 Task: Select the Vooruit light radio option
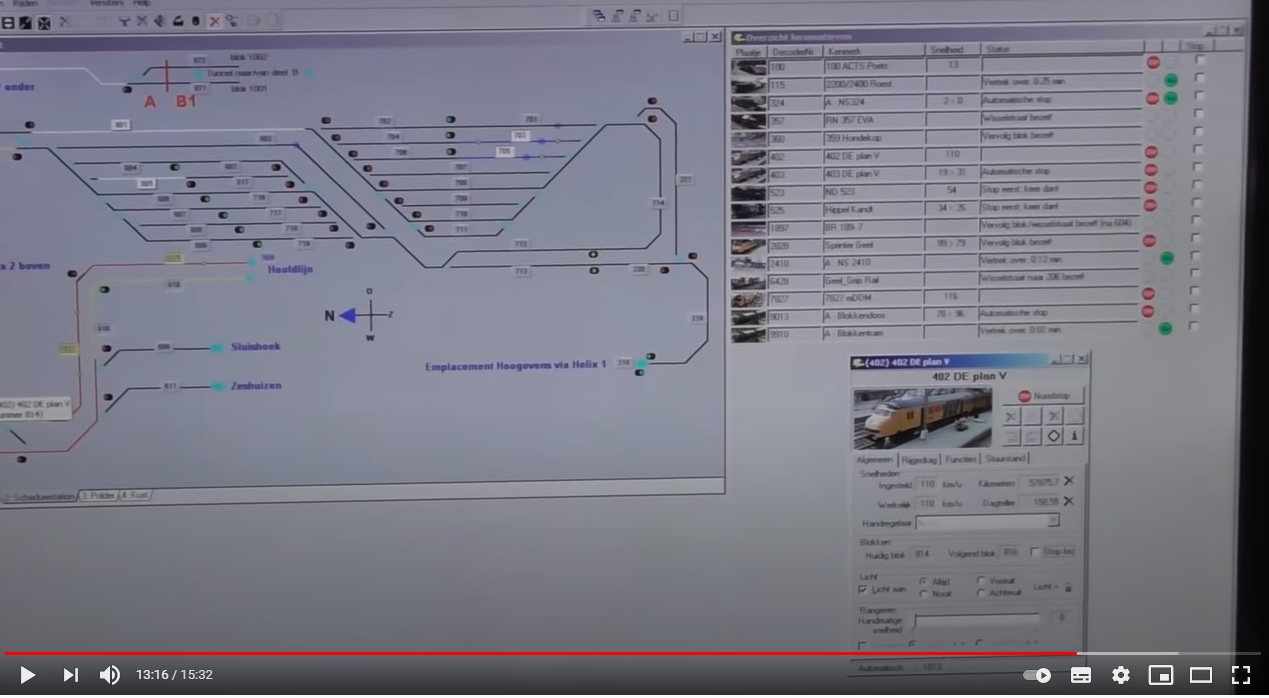[980, 580]
